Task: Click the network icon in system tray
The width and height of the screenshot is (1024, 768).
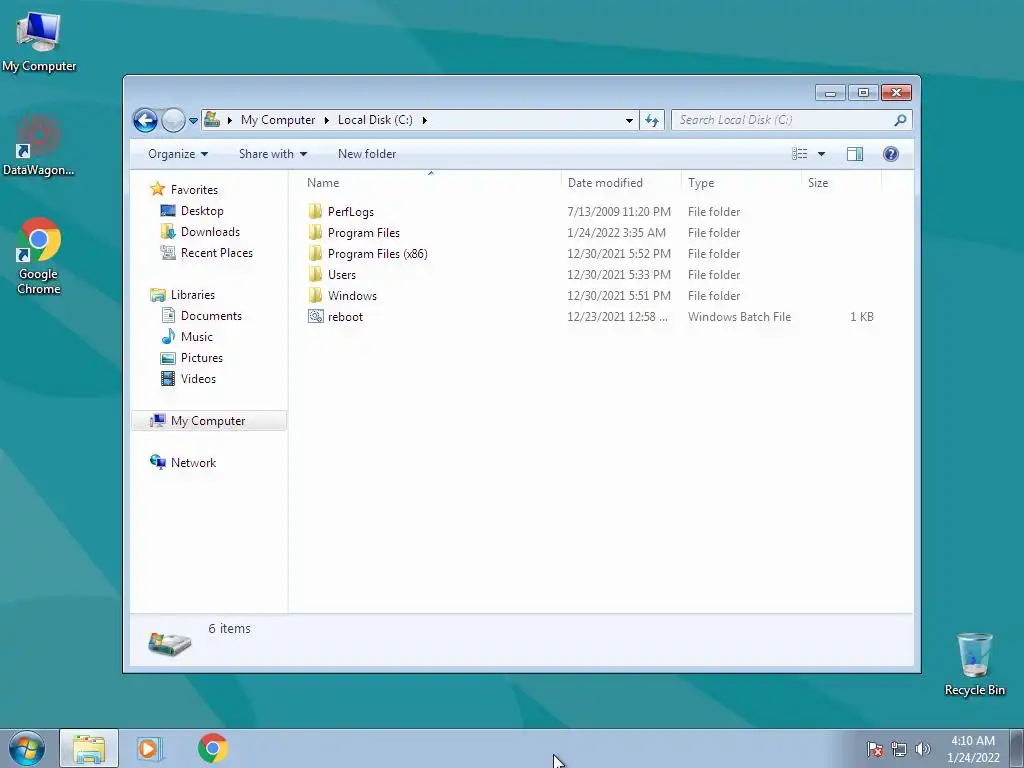Action: (899, 749)
